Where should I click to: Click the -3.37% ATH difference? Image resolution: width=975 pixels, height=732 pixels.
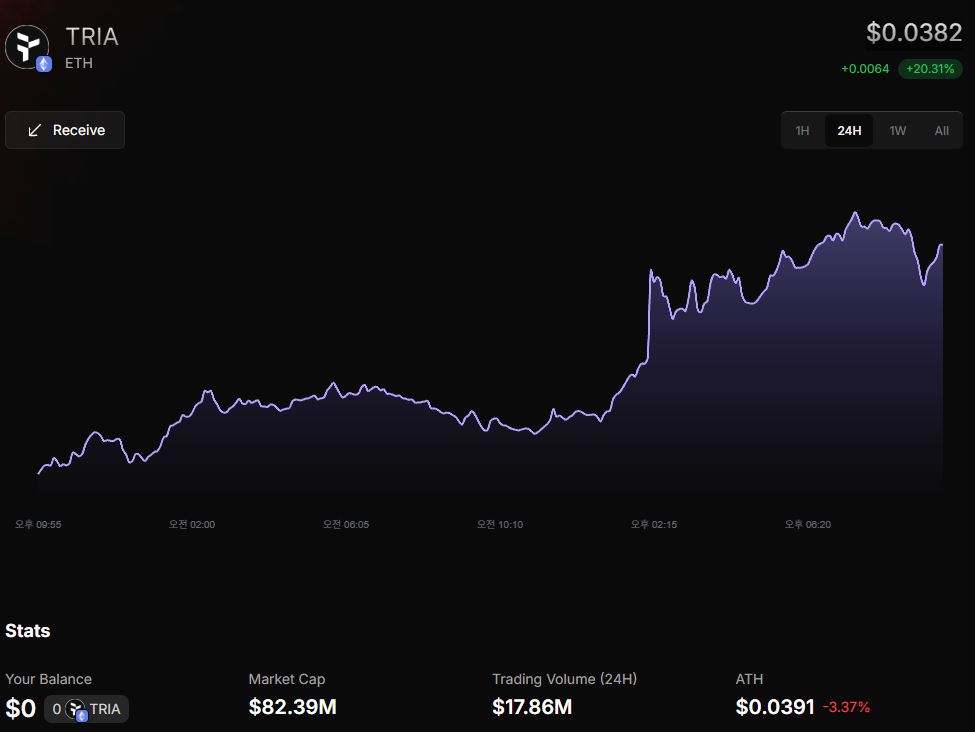pos(846,707)
